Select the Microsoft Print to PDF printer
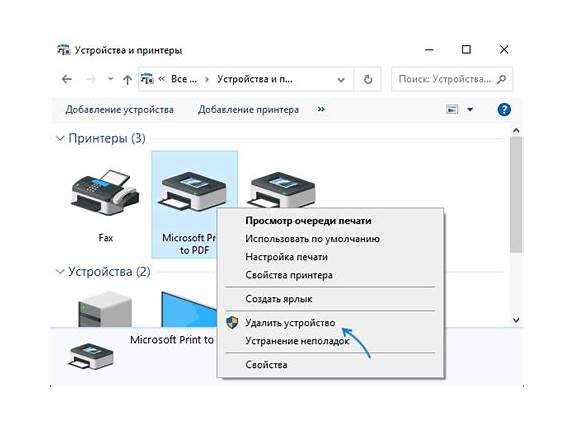The width and height of the screenshot is (575, 424). [194, 204]
